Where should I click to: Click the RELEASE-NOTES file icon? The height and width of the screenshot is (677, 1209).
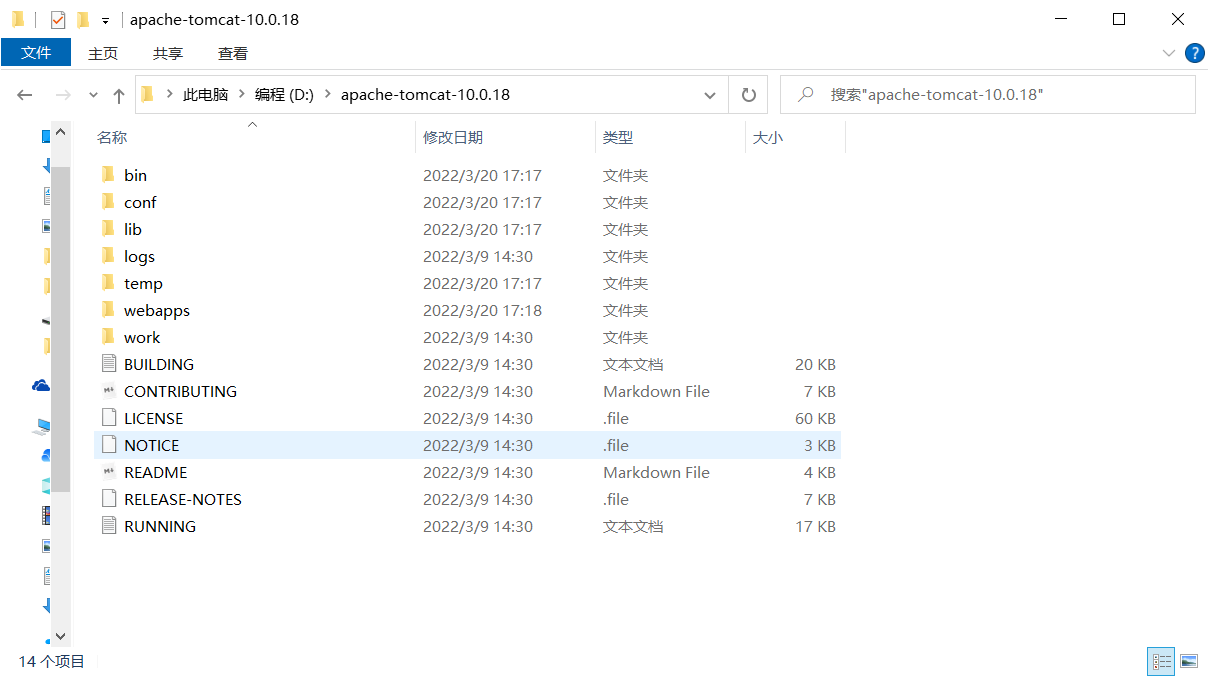click(109, 498)
